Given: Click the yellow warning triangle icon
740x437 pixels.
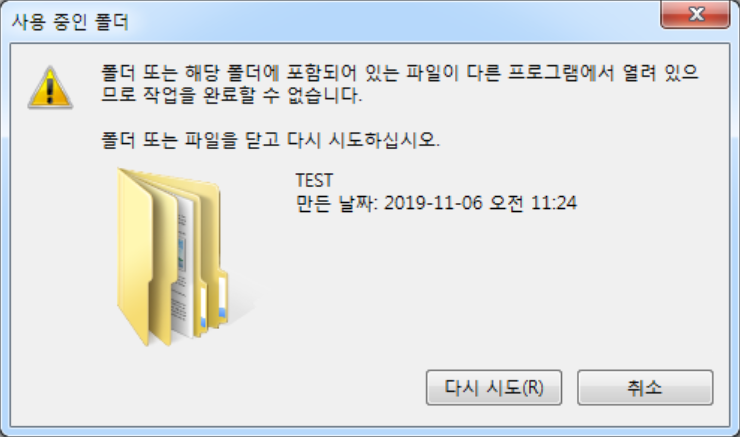Looking at the screenshot, I should [50, 88].
